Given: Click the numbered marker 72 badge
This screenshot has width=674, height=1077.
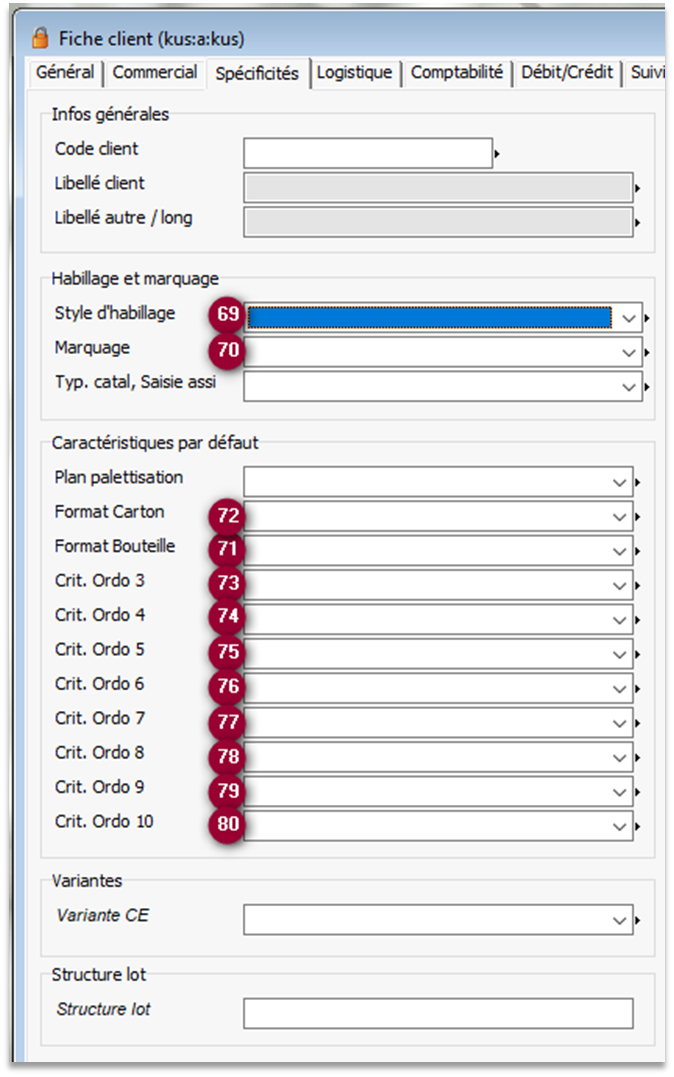Looking at the screenshot, I should coord(229,516).
